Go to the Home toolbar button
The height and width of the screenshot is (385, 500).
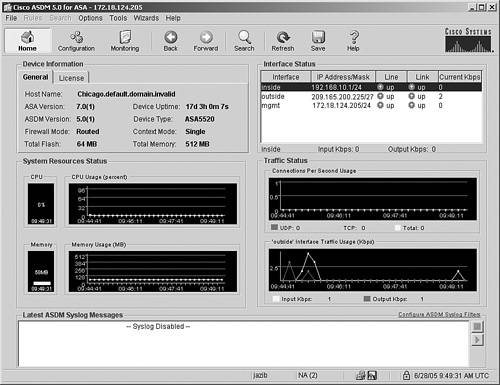[28, 41]
